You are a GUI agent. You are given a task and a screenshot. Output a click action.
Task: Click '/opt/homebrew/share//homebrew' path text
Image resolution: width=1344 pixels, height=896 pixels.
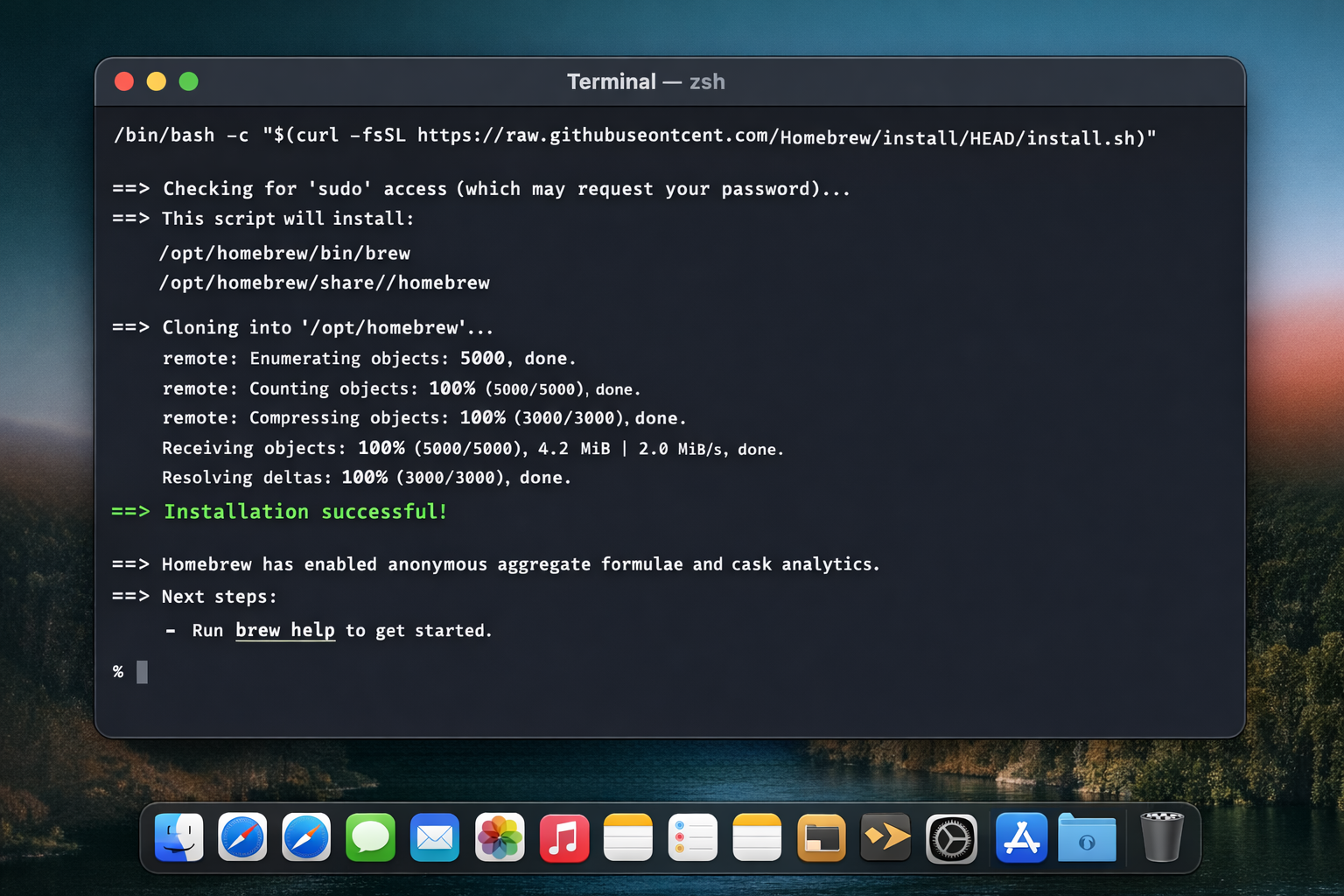click(x=324, y=283)
